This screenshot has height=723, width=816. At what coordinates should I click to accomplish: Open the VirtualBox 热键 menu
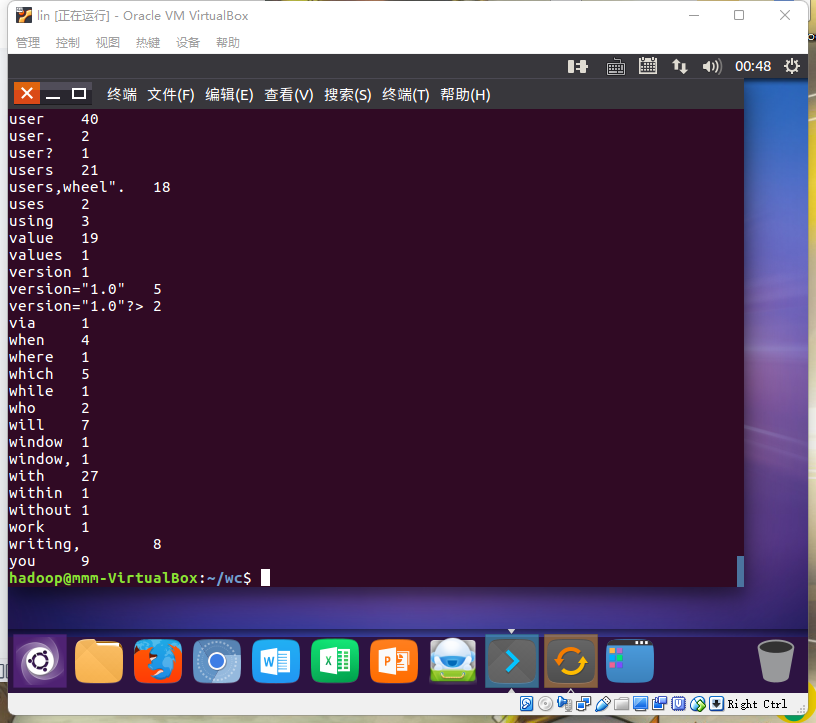[x=148, y=43]
